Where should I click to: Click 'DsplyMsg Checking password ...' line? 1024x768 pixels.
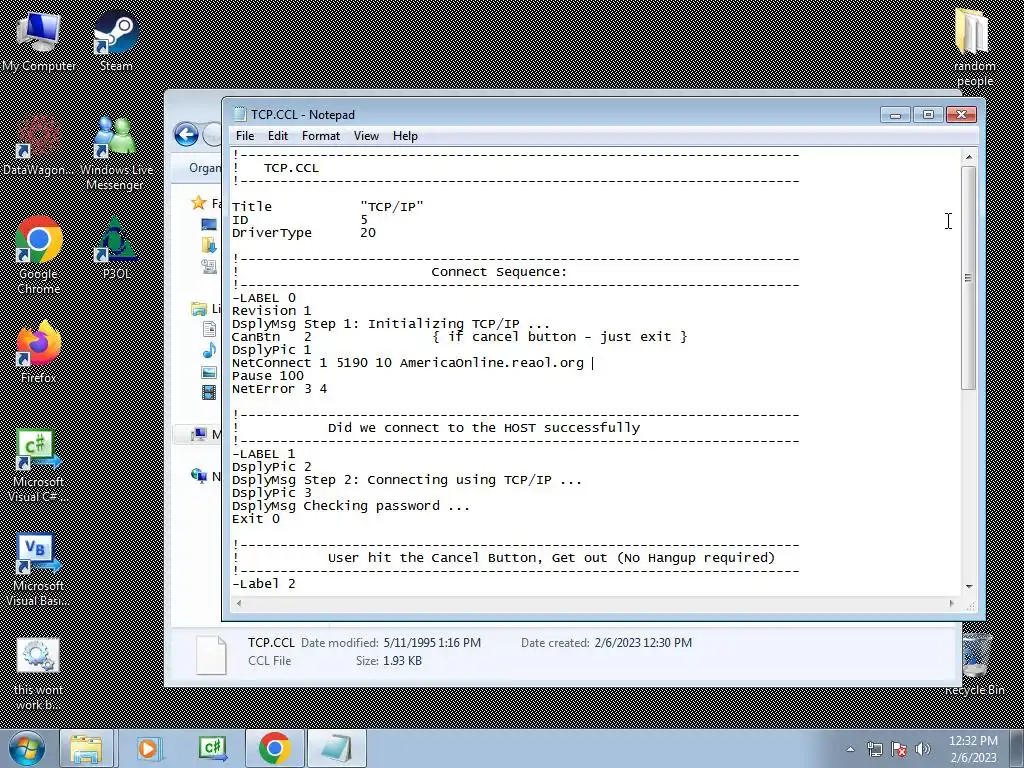tap(351, 506)
